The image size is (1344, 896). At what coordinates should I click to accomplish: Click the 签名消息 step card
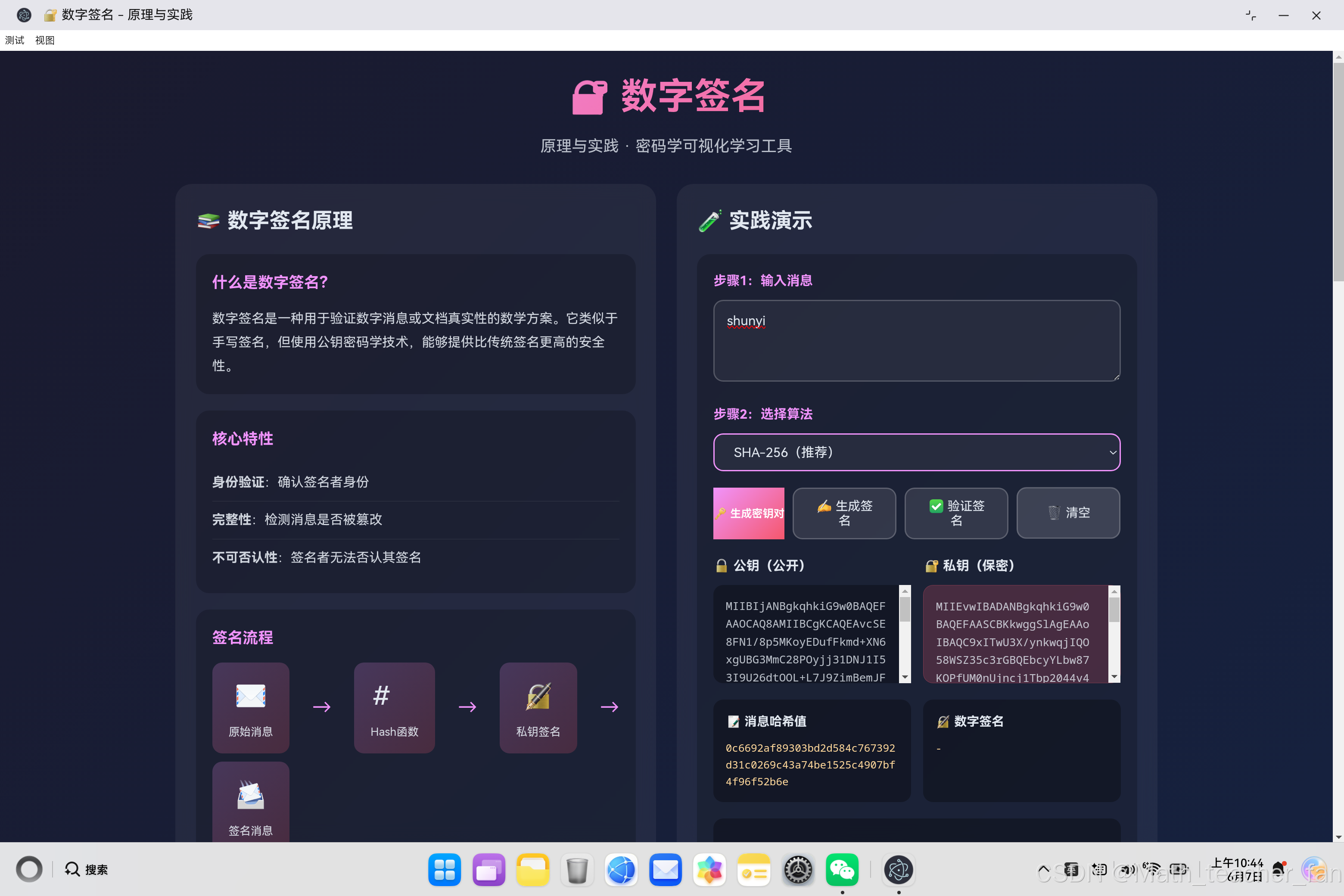point(251,802)
